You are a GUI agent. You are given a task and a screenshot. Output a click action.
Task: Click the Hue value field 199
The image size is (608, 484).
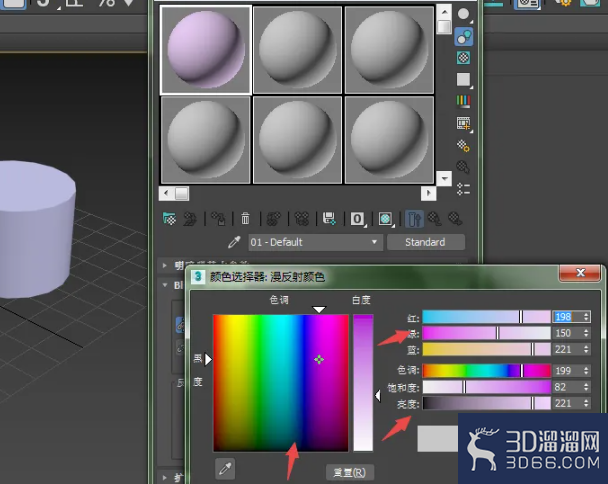tap(567, 371)
